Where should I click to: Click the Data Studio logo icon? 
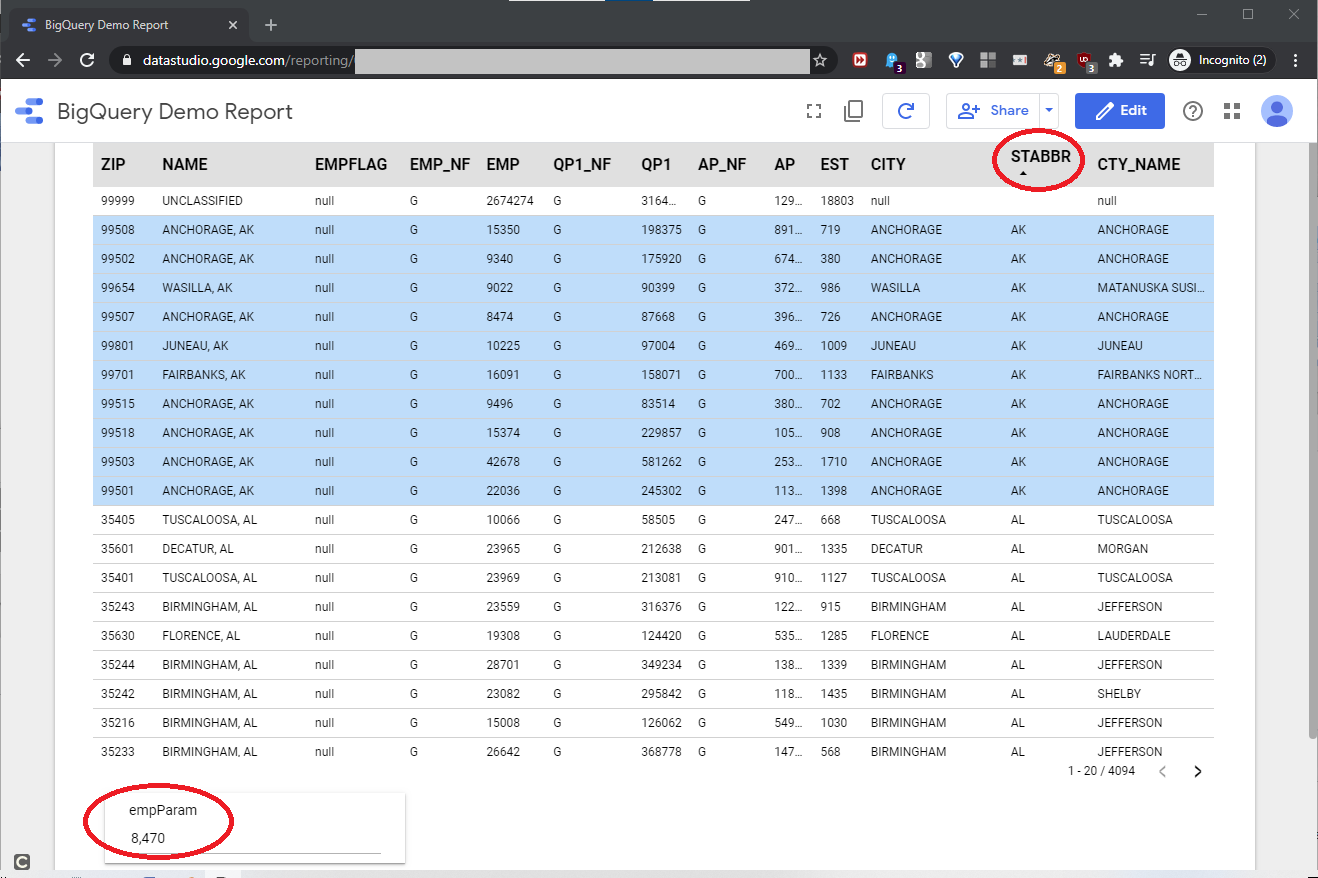coord(29,111)
